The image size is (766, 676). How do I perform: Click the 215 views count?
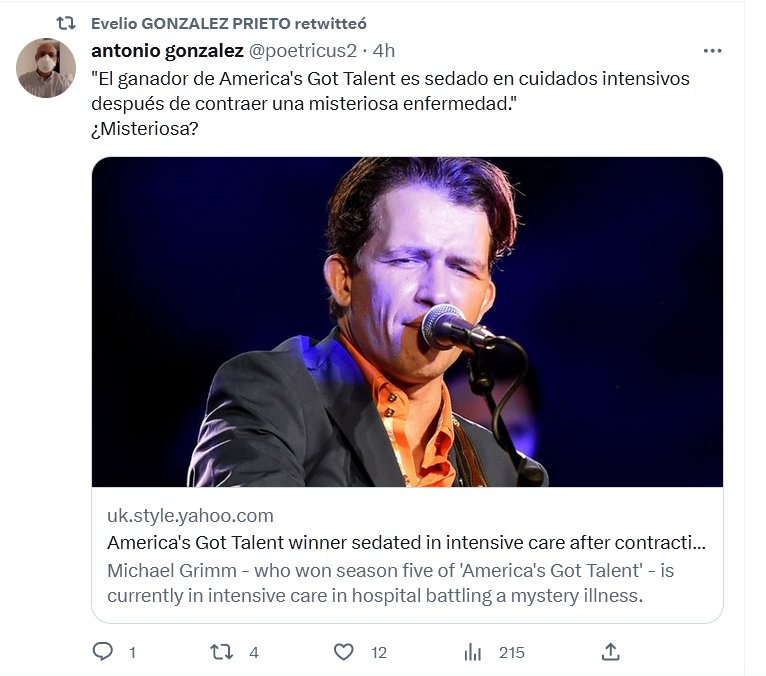511,652
